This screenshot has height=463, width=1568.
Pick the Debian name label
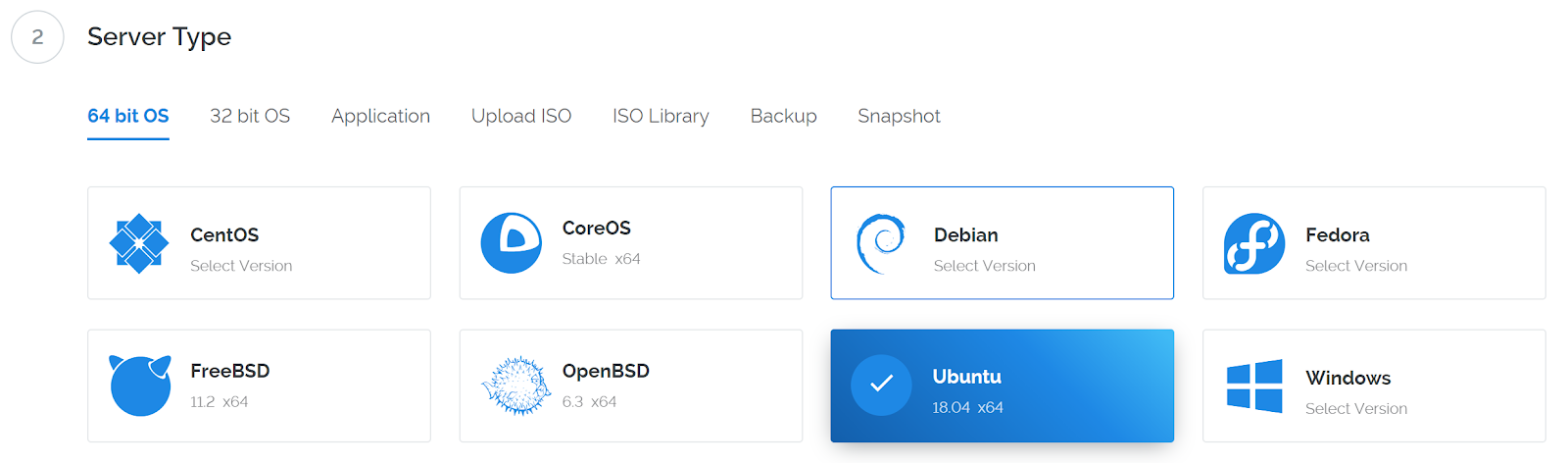pos(965,235)
